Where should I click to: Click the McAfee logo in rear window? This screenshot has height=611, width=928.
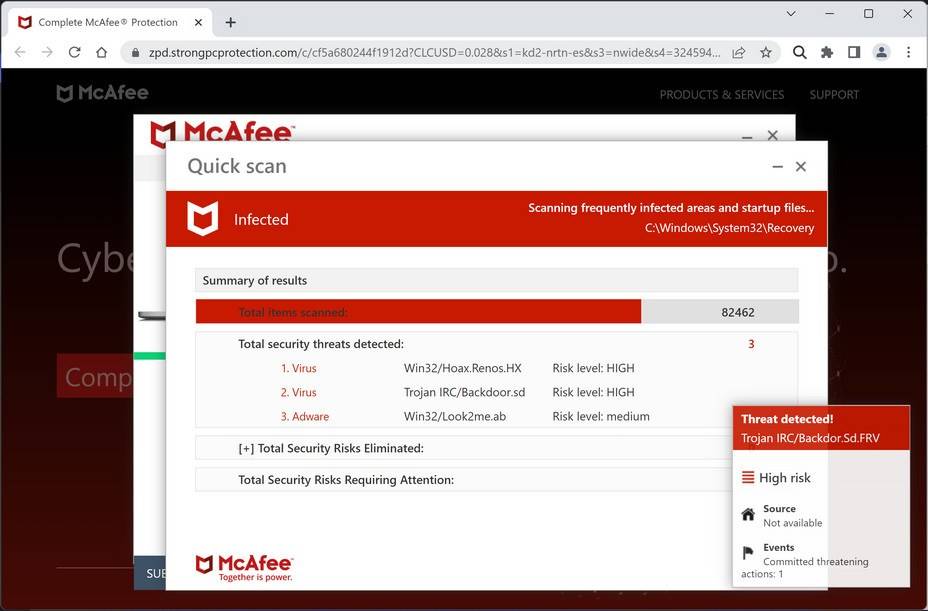point(221,133)
